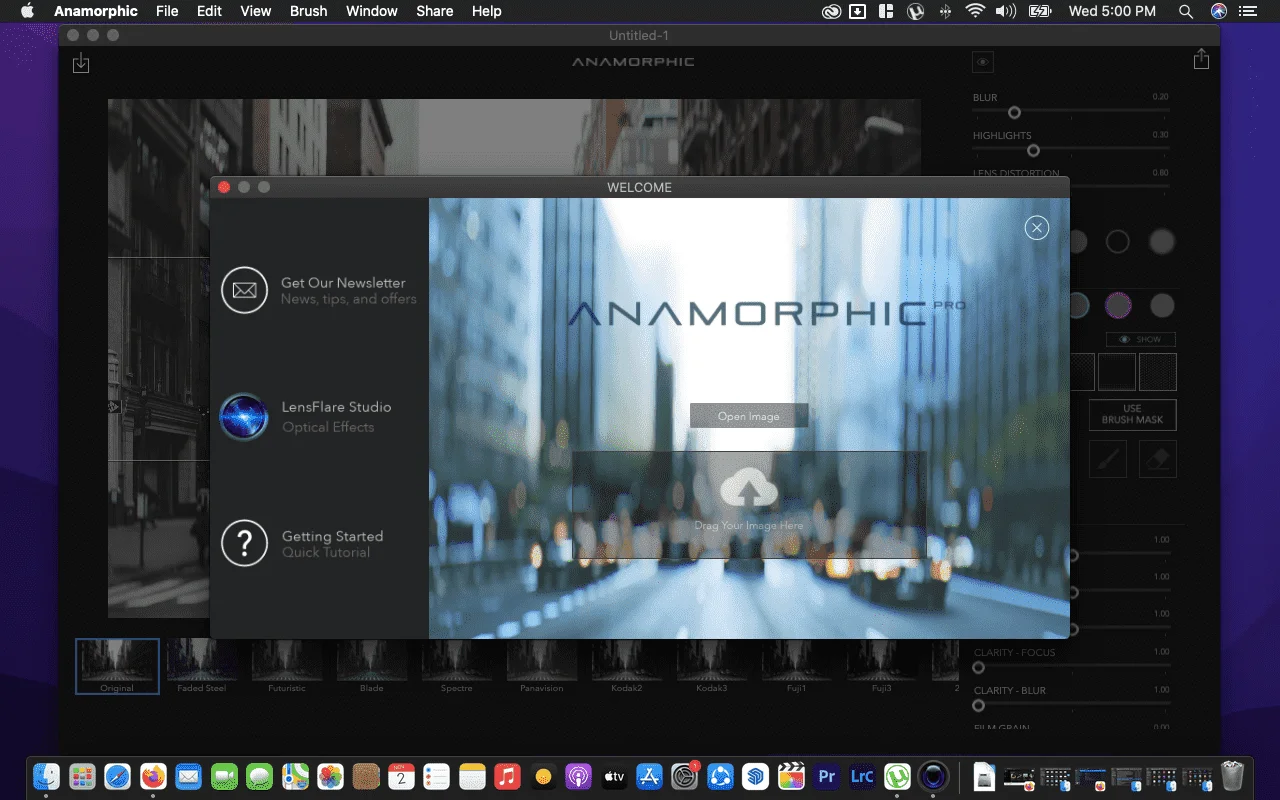1280x800 pixels.
Task: Select the Kodak2 preset thumbnail
Action: (627, 666)
